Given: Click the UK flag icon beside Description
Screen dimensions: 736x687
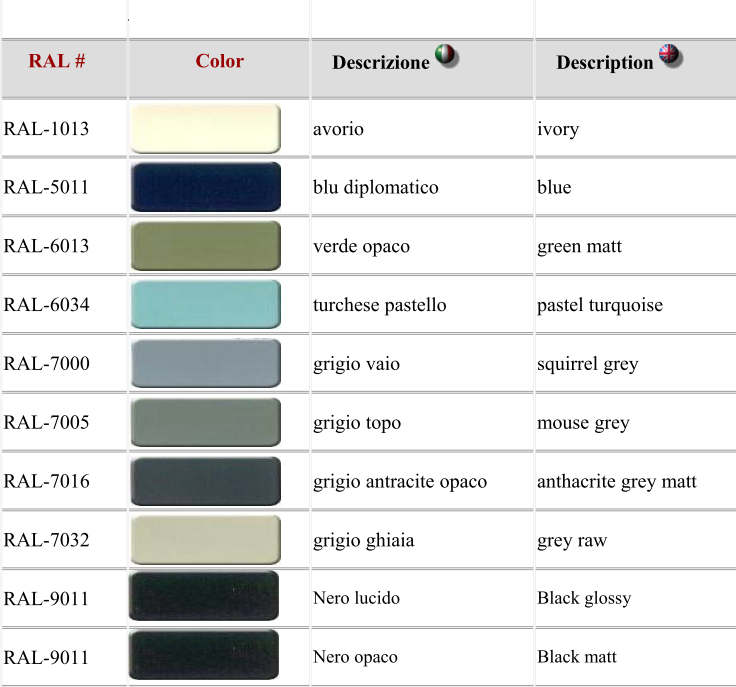Looking at the screenshot, I should (671, 56).
